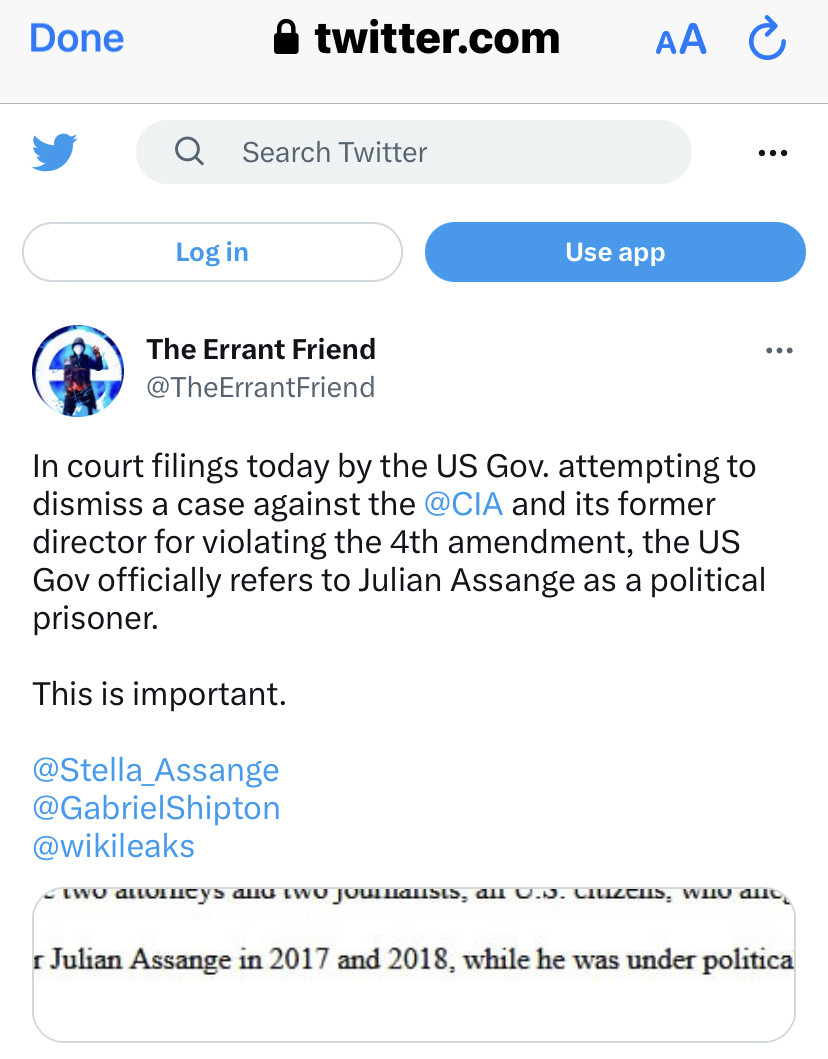The height and width of the screenshot is (1059, 828).
Task: Open The Errant Friend profile avatar
Action: [x=78, y=370]
